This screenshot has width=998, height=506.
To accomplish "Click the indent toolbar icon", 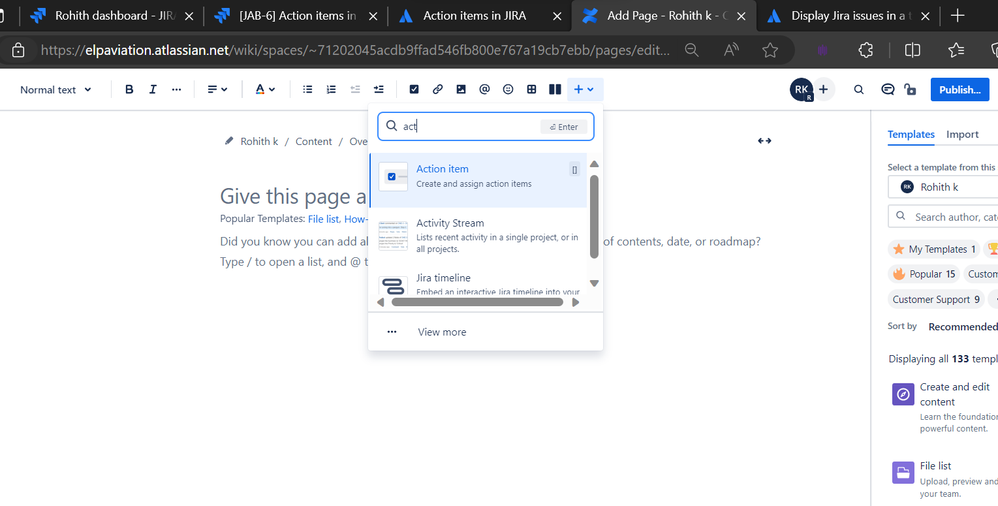I will pyautogui.click(x=379, y=90).
